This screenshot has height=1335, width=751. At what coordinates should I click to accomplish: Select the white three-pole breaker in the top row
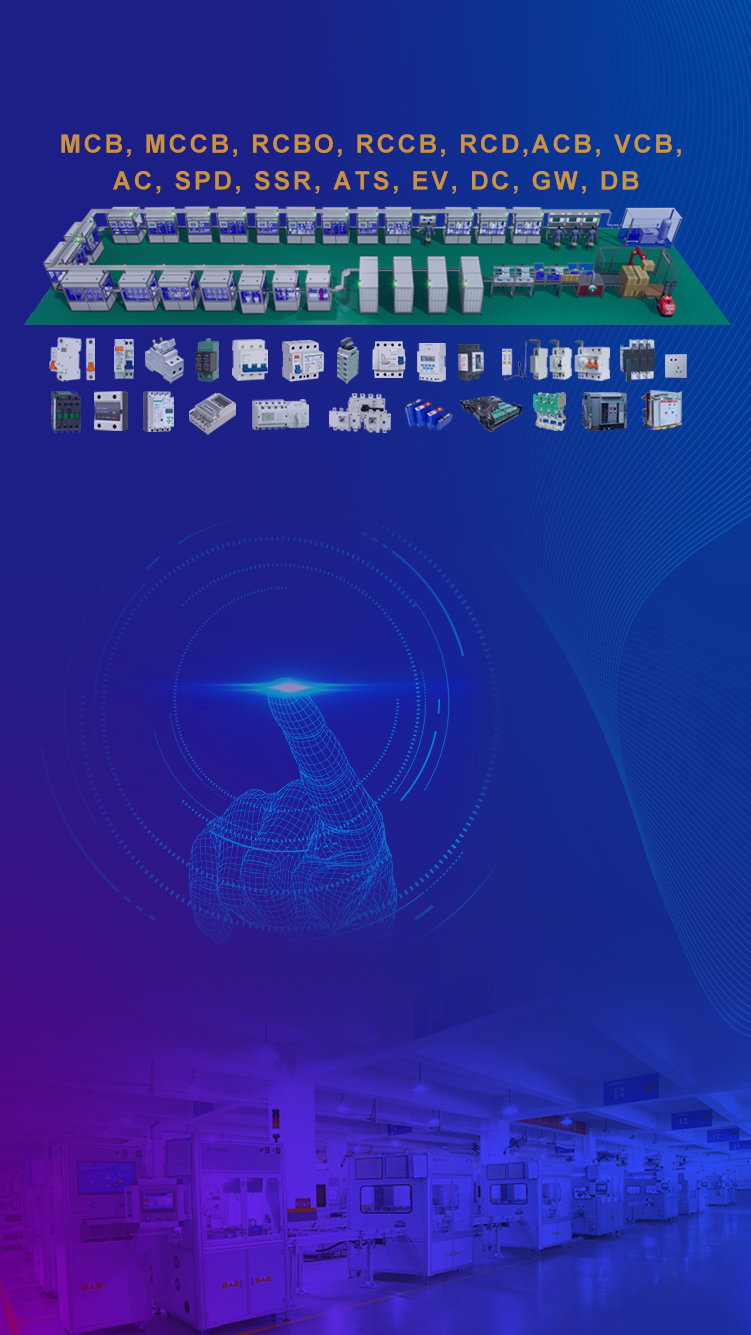coord(249,360)
